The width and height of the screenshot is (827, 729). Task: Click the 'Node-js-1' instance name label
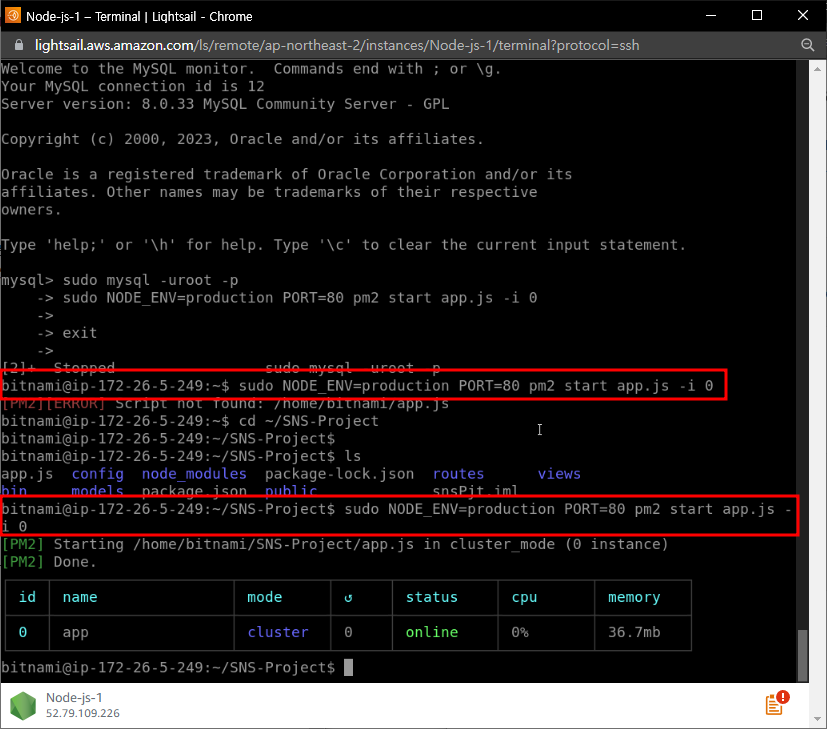[x=74, y=697]
